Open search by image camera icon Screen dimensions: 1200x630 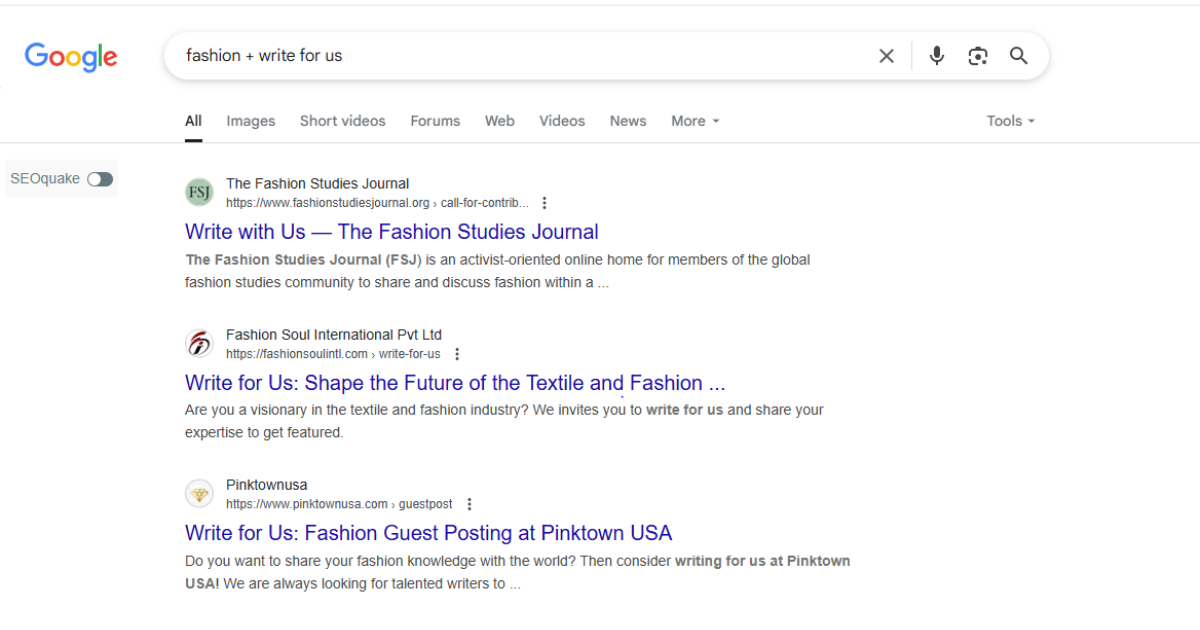point(978,56)
